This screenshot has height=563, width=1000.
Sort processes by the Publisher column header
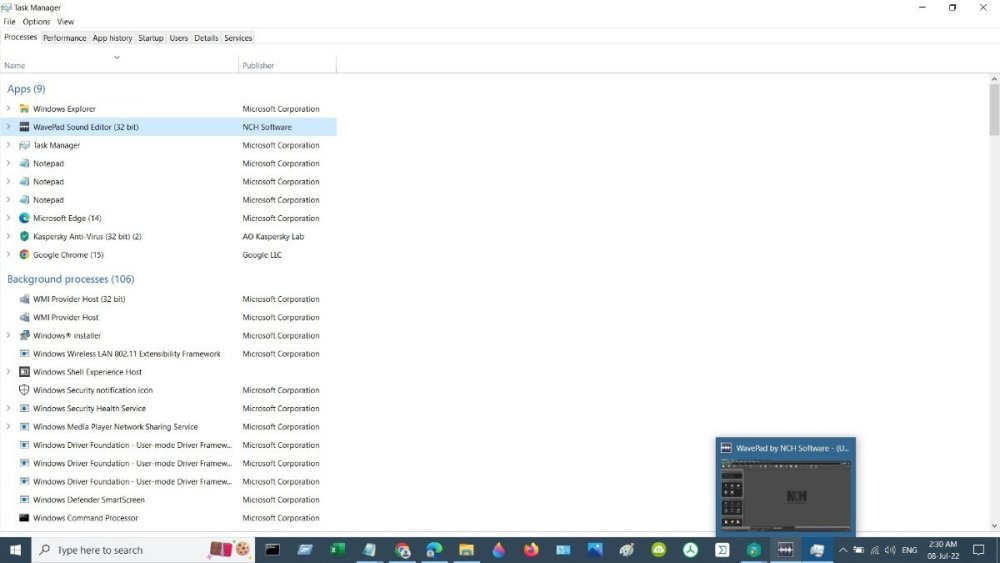[288, 65]
